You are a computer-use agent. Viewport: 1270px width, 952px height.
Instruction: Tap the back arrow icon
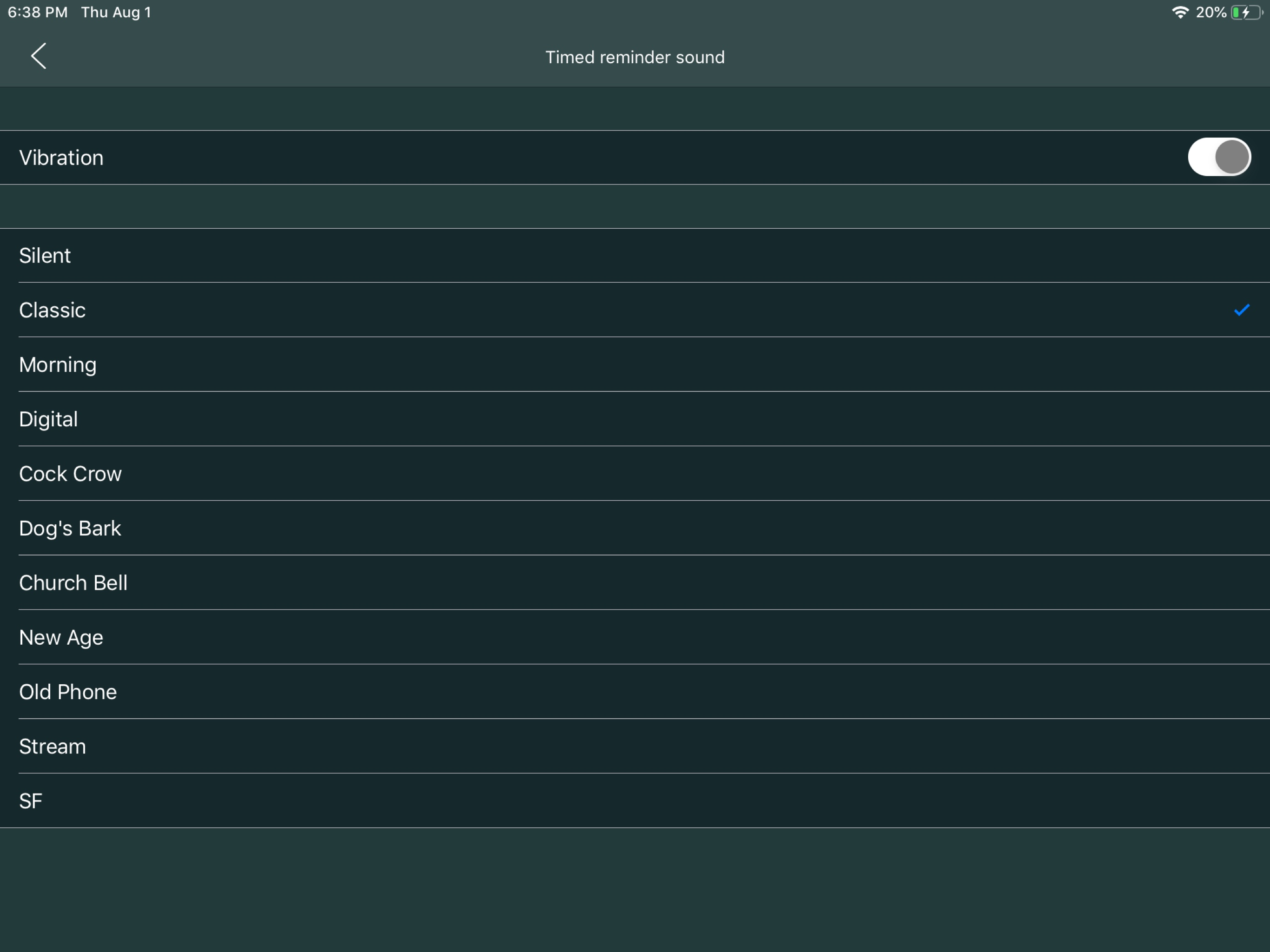click(39, 56)
